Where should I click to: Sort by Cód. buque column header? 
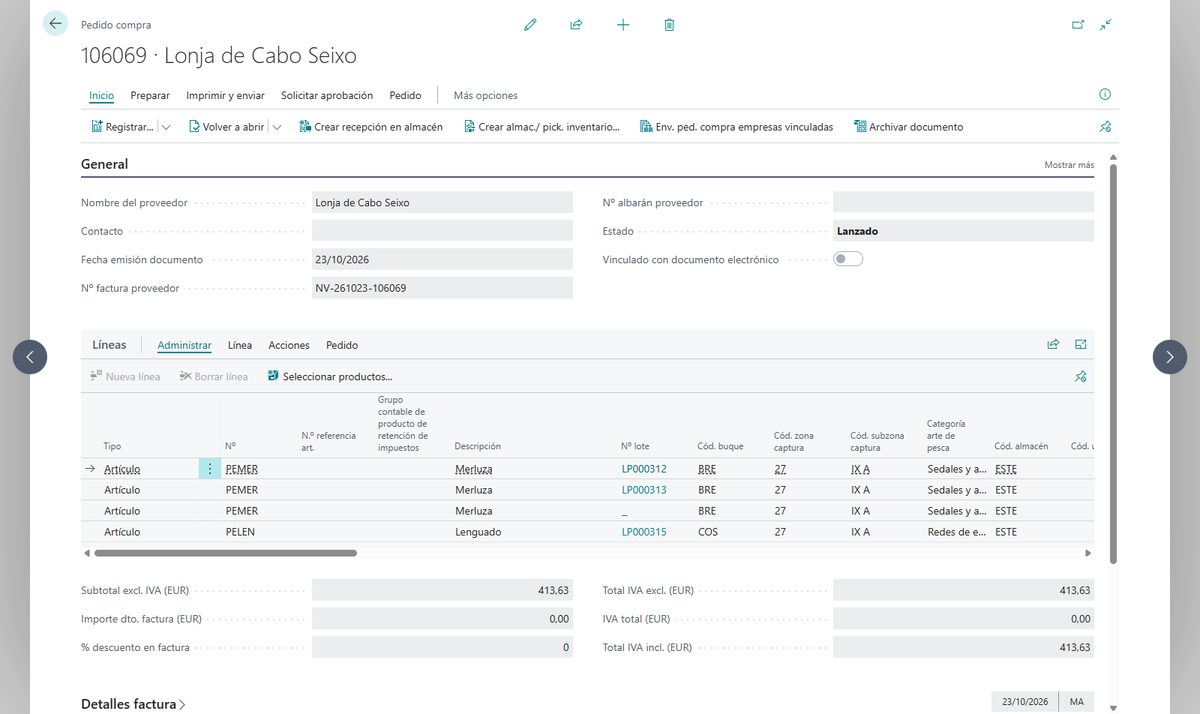point(721,446)
